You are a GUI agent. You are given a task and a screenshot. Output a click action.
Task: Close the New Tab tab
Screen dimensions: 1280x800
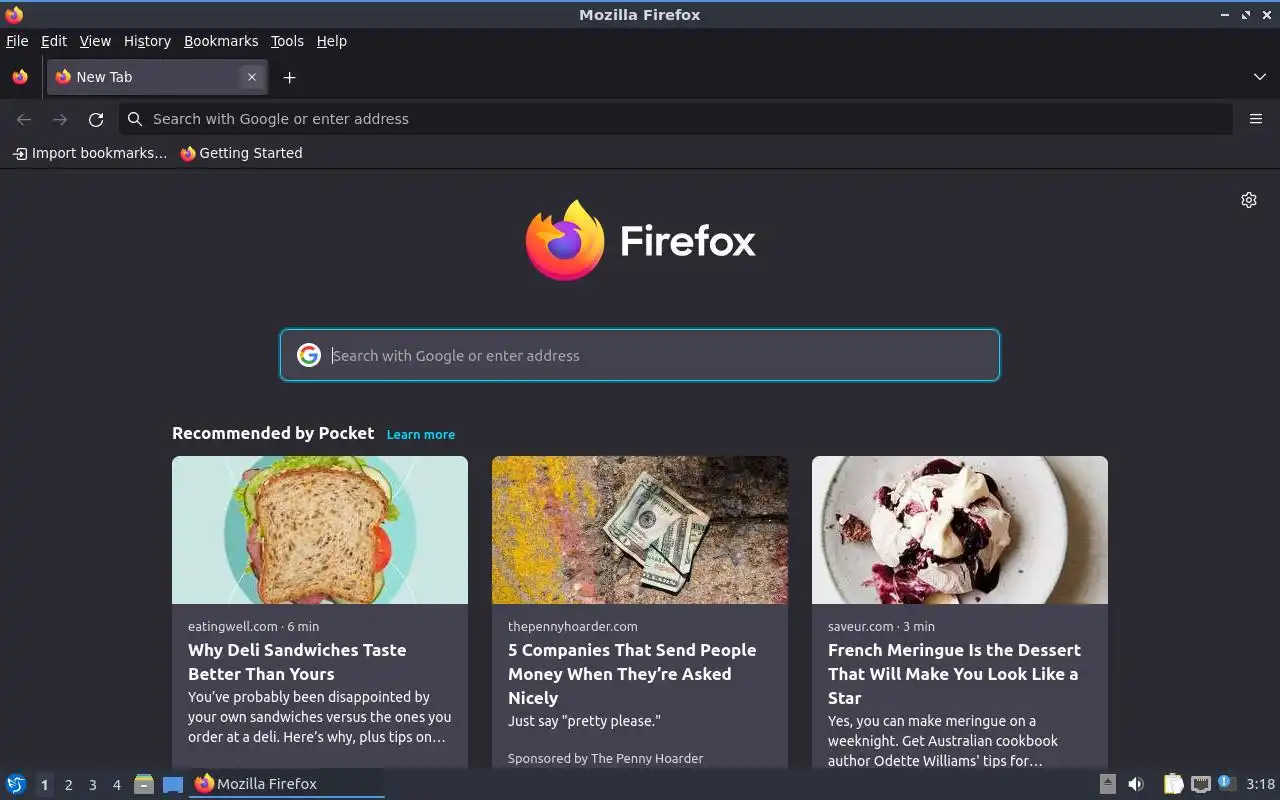(252, 77)
